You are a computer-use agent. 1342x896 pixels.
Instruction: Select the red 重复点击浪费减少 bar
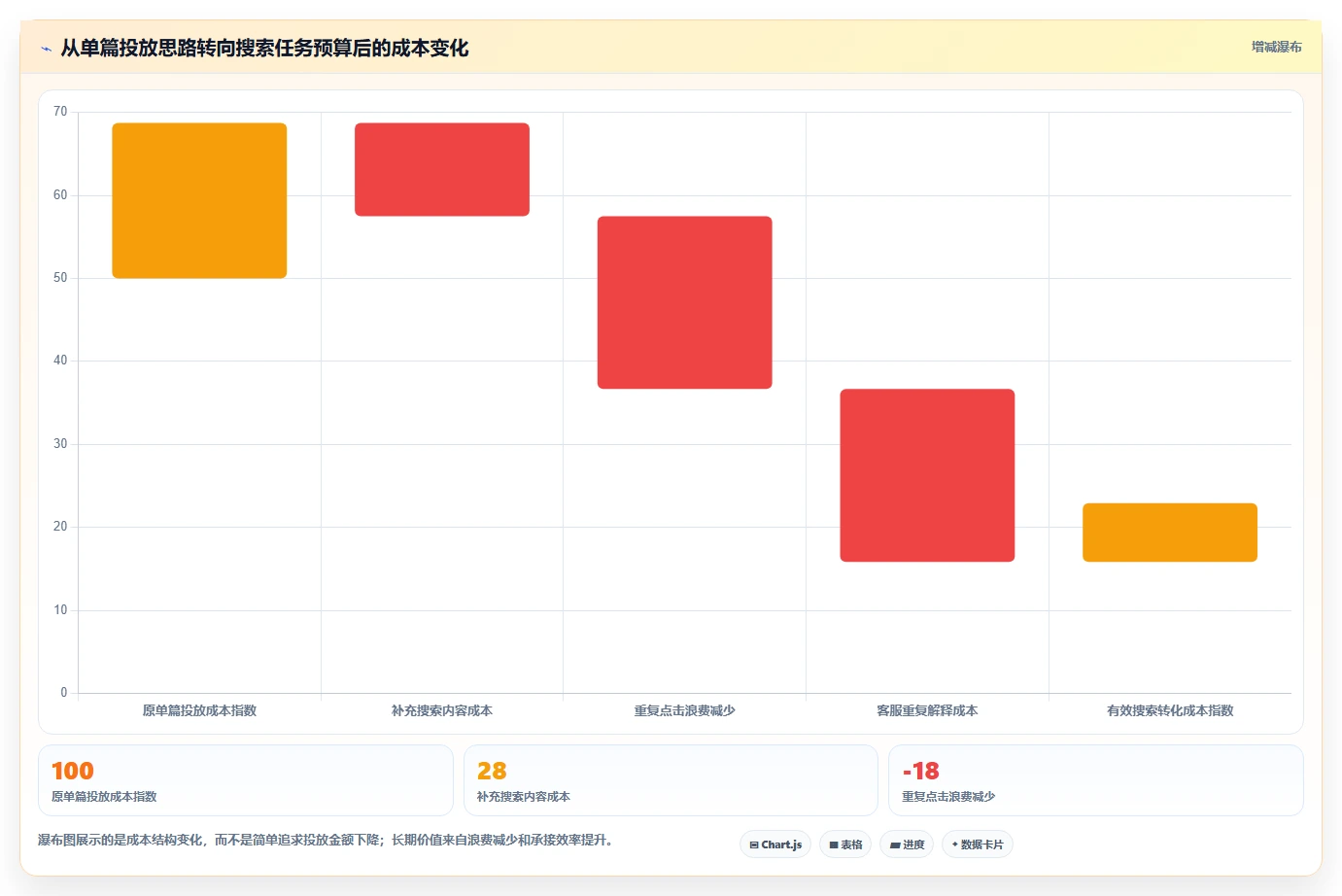click(x=685, y=302)
